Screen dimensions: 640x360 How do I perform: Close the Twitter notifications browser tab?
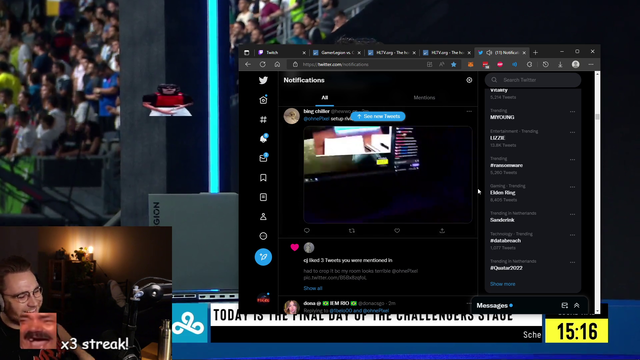tap(524, 53)
